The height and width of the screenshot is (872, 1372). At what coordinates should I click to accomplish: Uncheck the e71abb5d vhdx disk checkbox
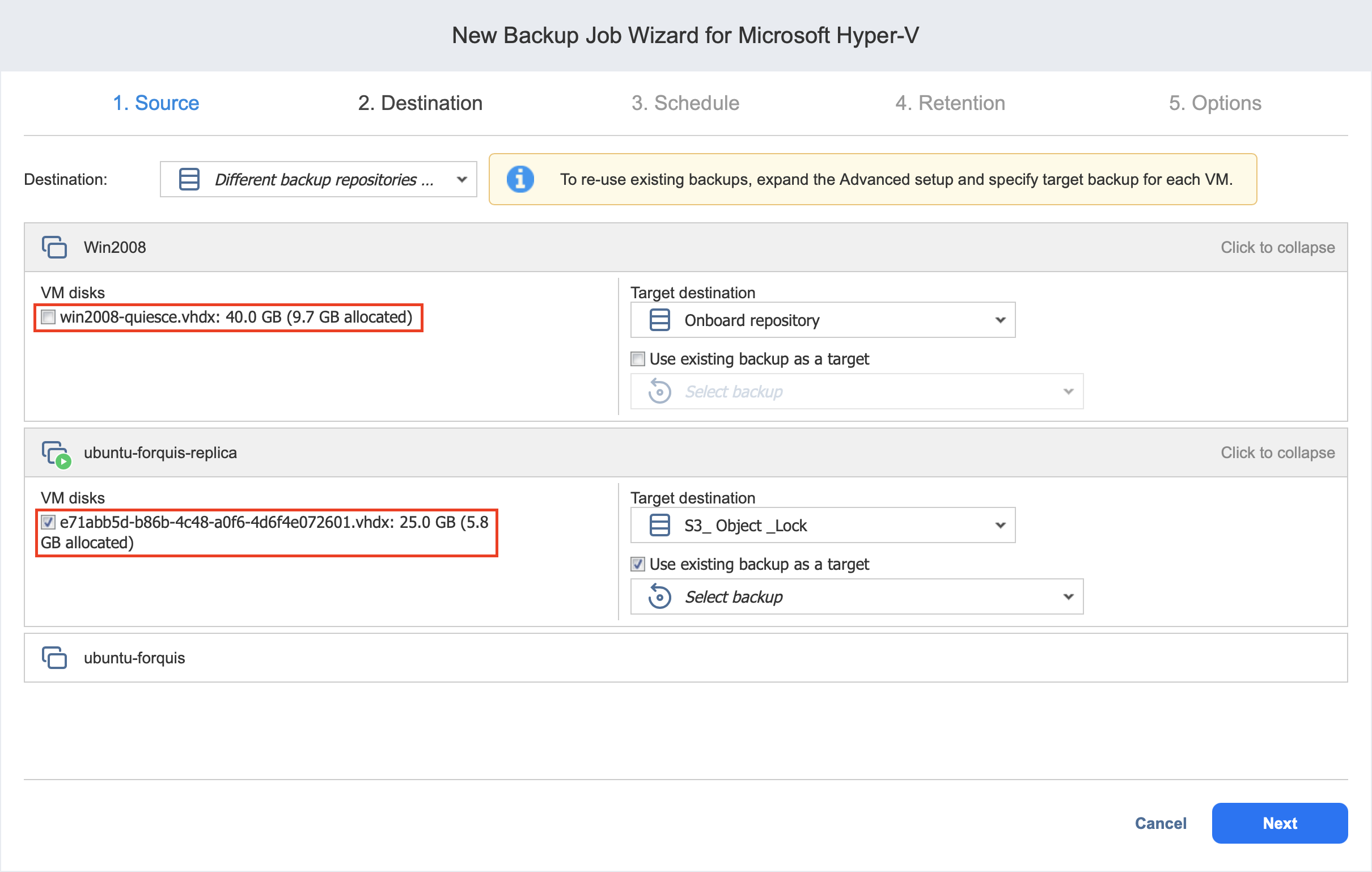tap(48, 523)
